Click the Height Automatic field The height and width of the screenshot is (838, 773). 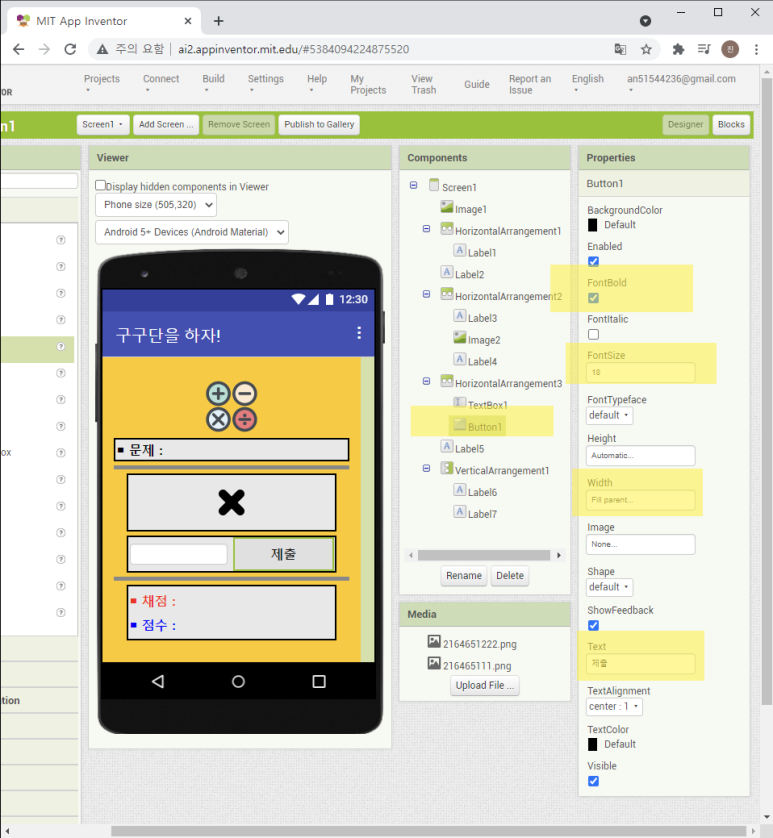coord(640,455)
